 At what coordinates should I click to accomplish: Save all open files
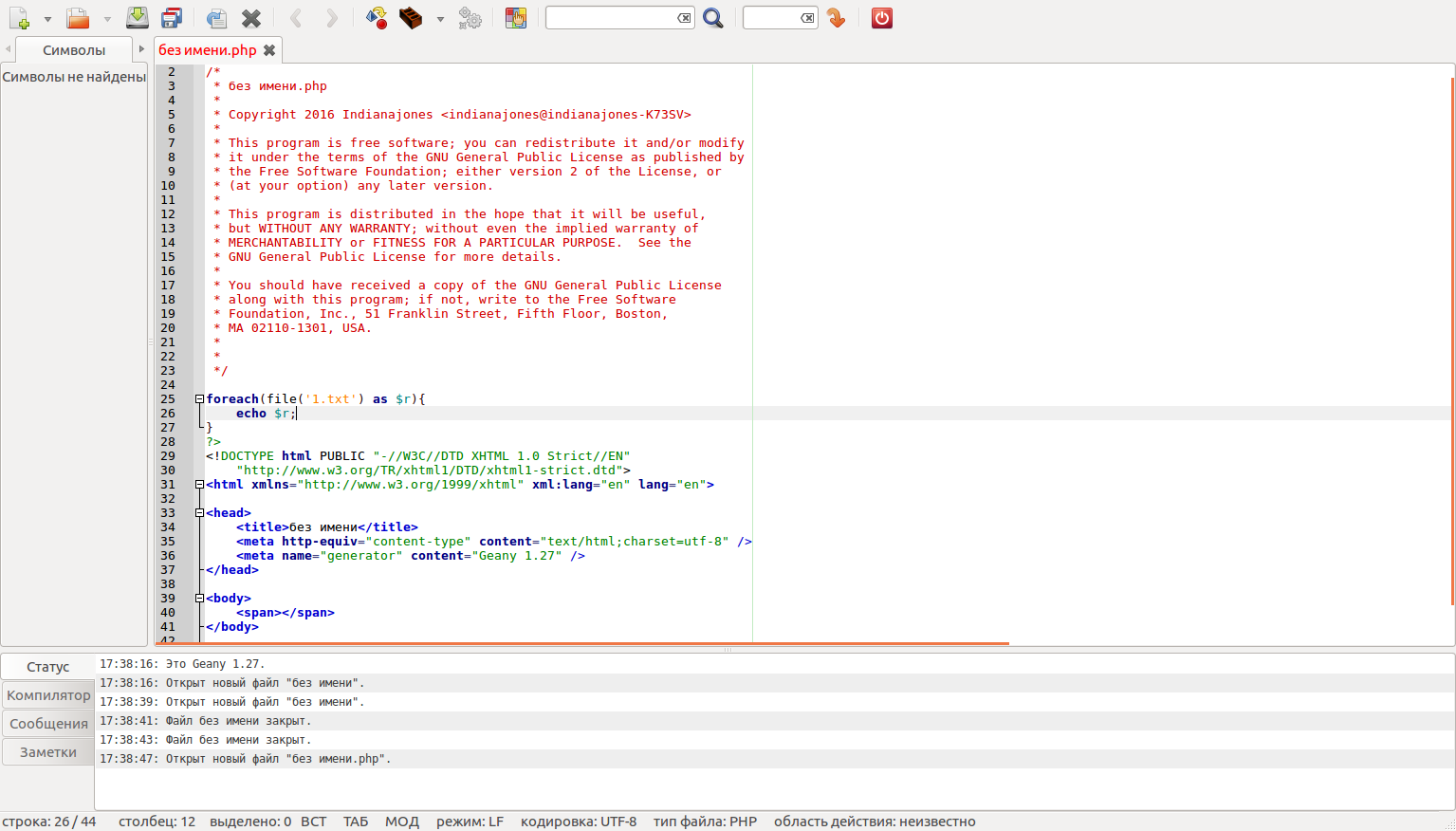tap(172, 18)
